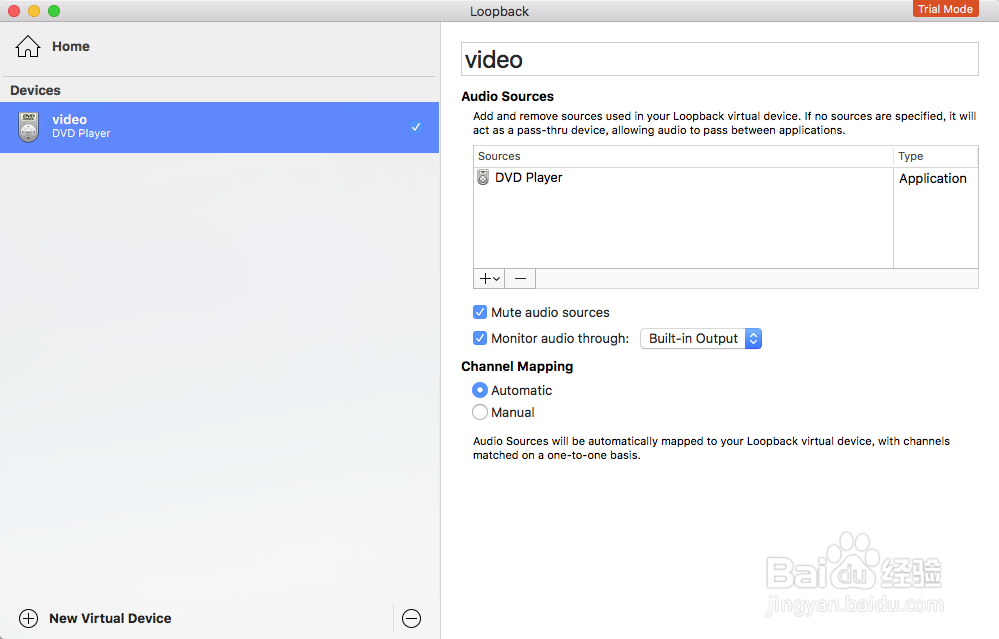This screenshot has height=639, width=999.
Task: Disable the Mute audio sources checkbox
Action: pyautogui.click(x=480, y=312)
